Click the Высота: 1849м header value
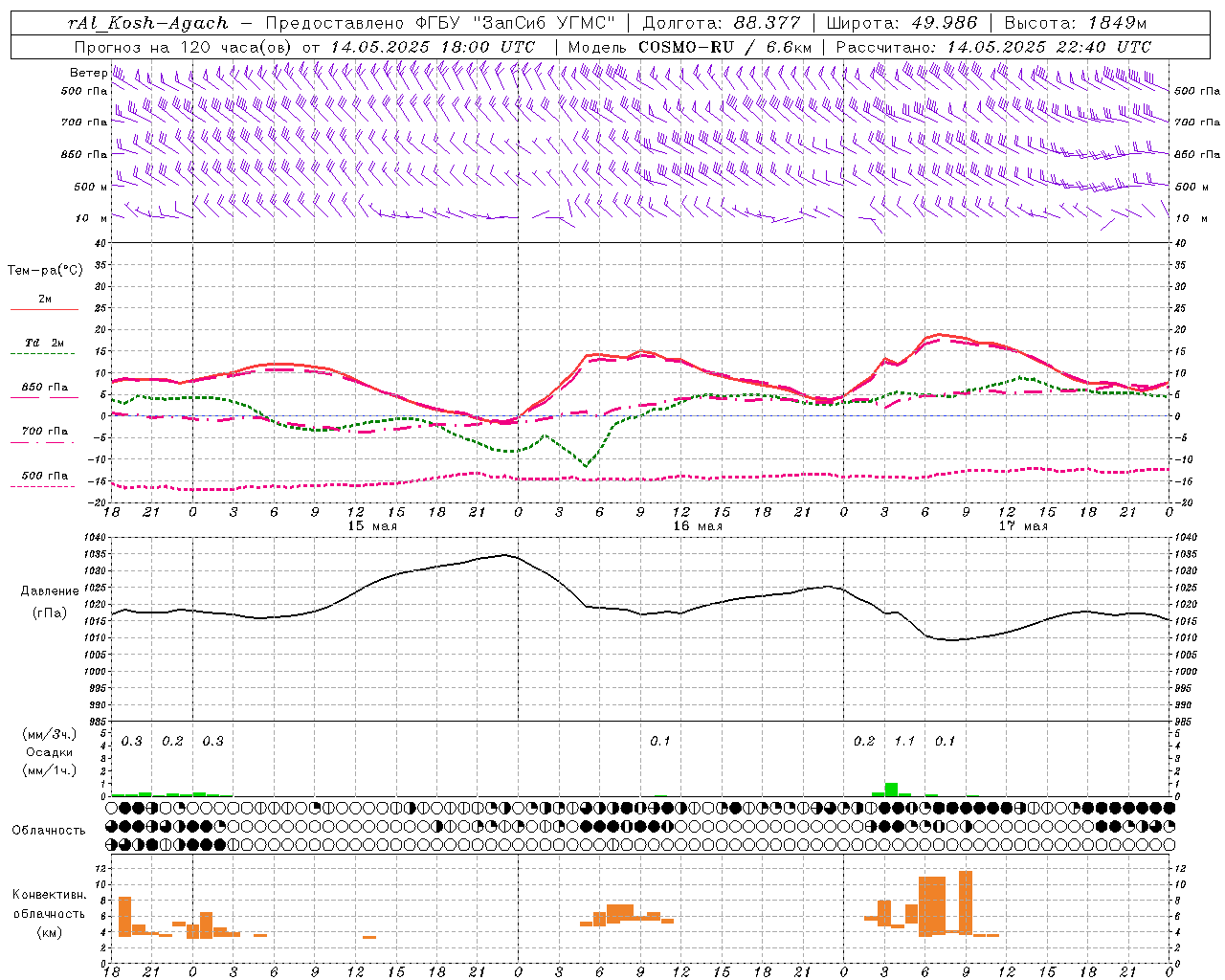This screenshot has height=980, width=1225. coord(1076,23)
